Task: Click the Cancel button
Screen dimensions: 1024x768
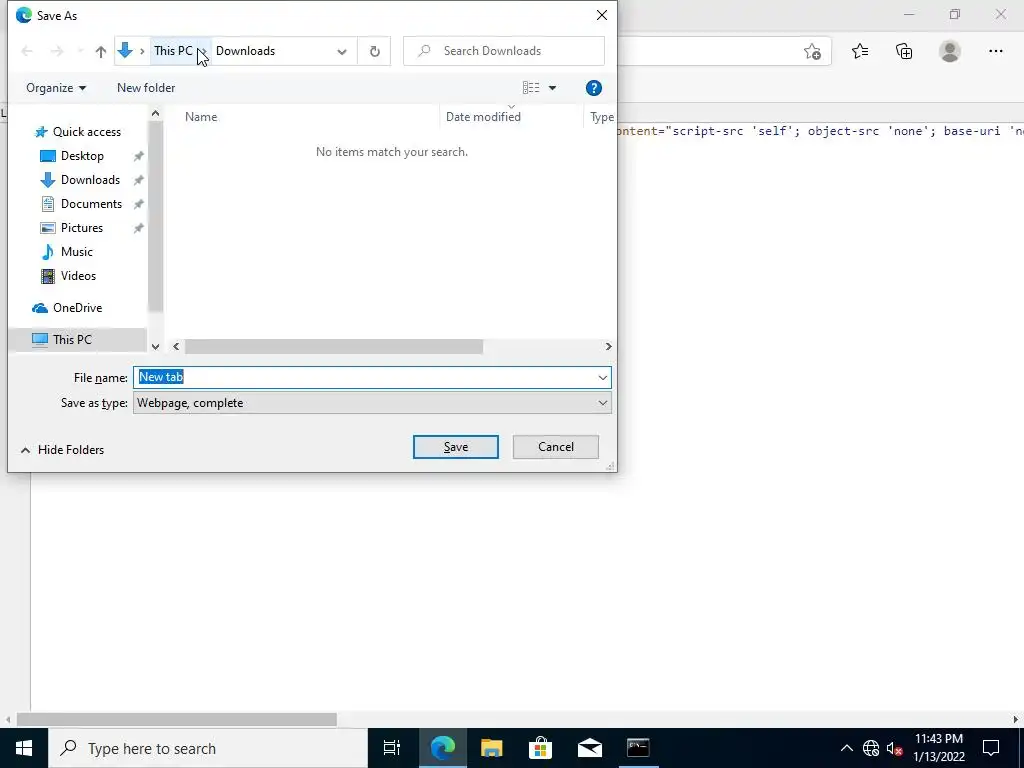Action: (x=556, y=447)
